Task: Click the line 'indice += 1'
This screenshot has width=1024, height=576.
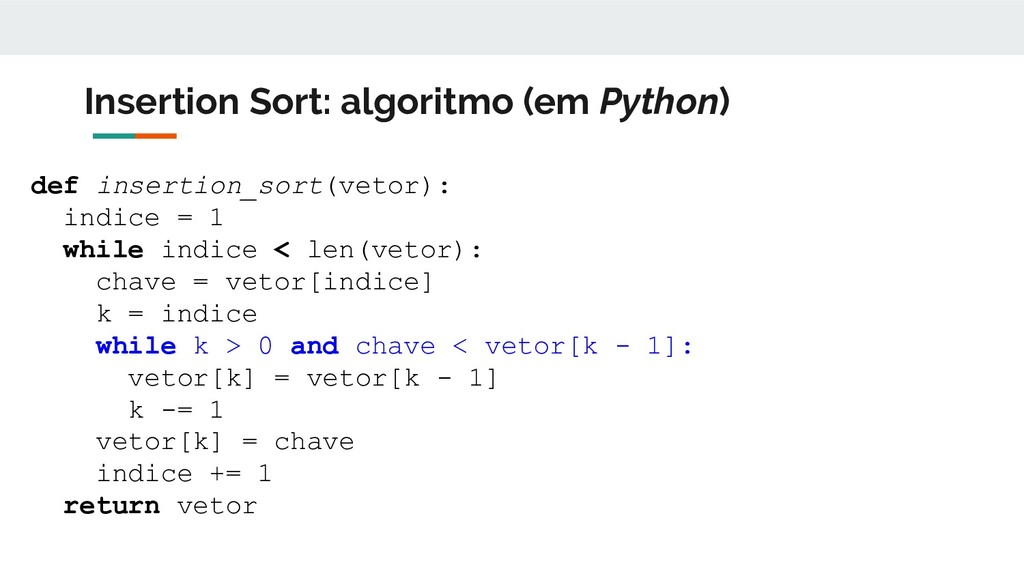Action: 184,473
